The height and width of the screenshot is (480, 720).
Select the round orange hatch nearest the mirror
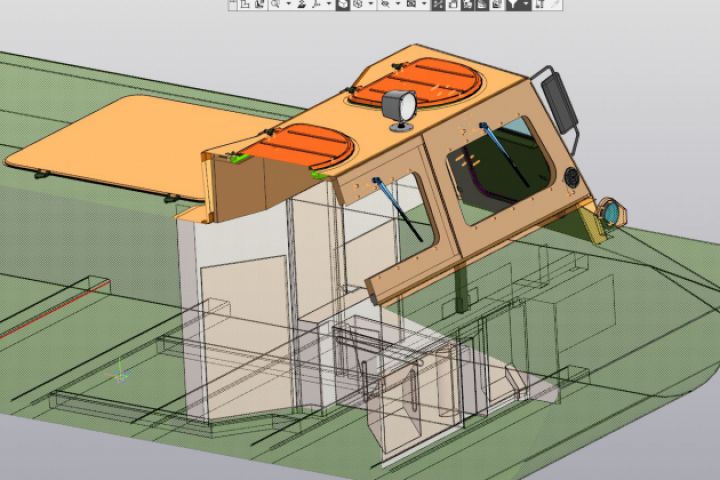point(416,84)
